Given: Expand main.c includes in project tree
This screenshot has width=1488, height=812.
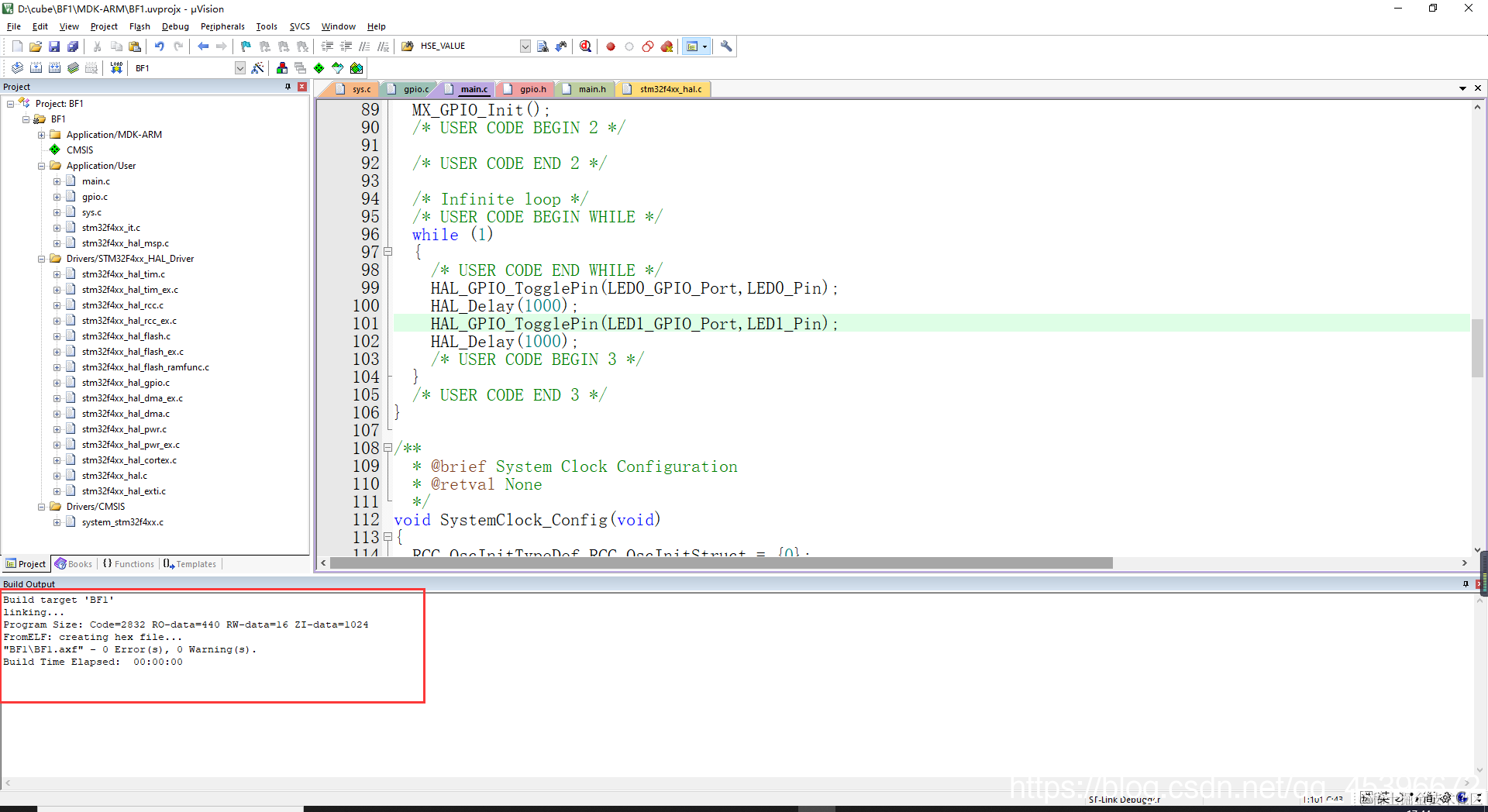Looking at the screenshot, I should 57,181.
